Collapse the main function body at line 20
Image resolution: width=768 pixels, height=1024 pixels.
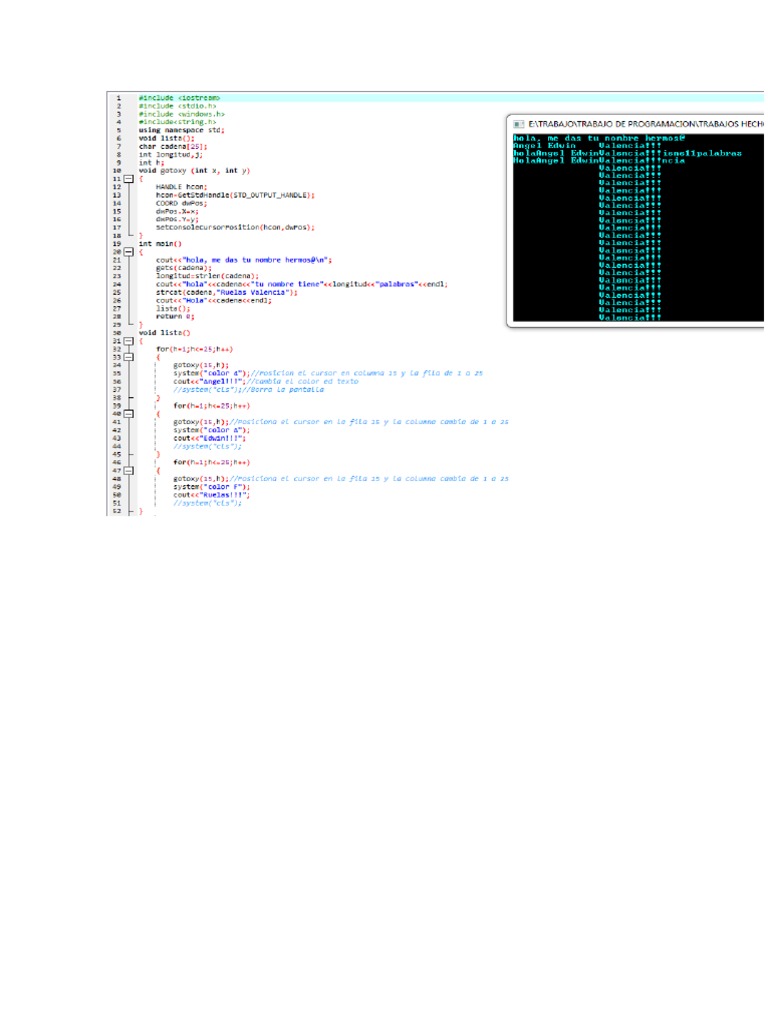(x=128, y=251)
